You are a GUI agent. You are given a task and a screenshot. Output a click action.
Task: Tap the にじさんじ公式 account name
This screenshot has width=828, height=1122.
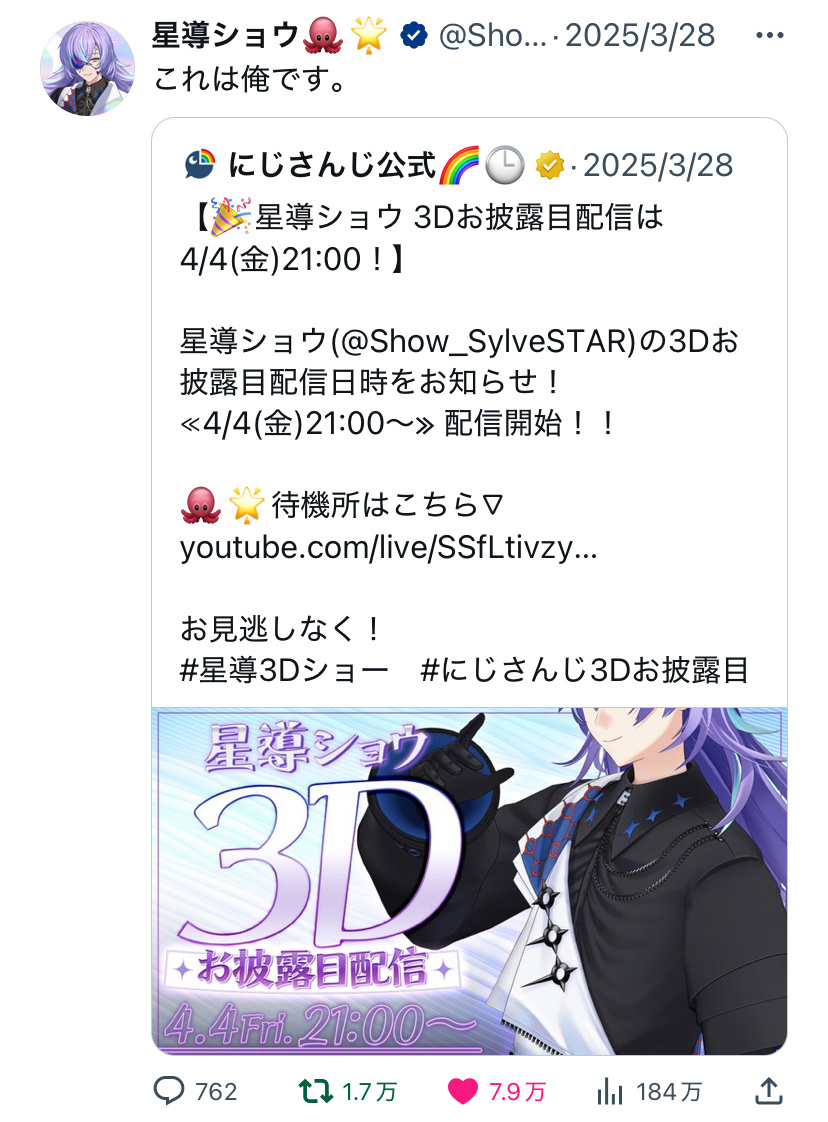(331, 165)
